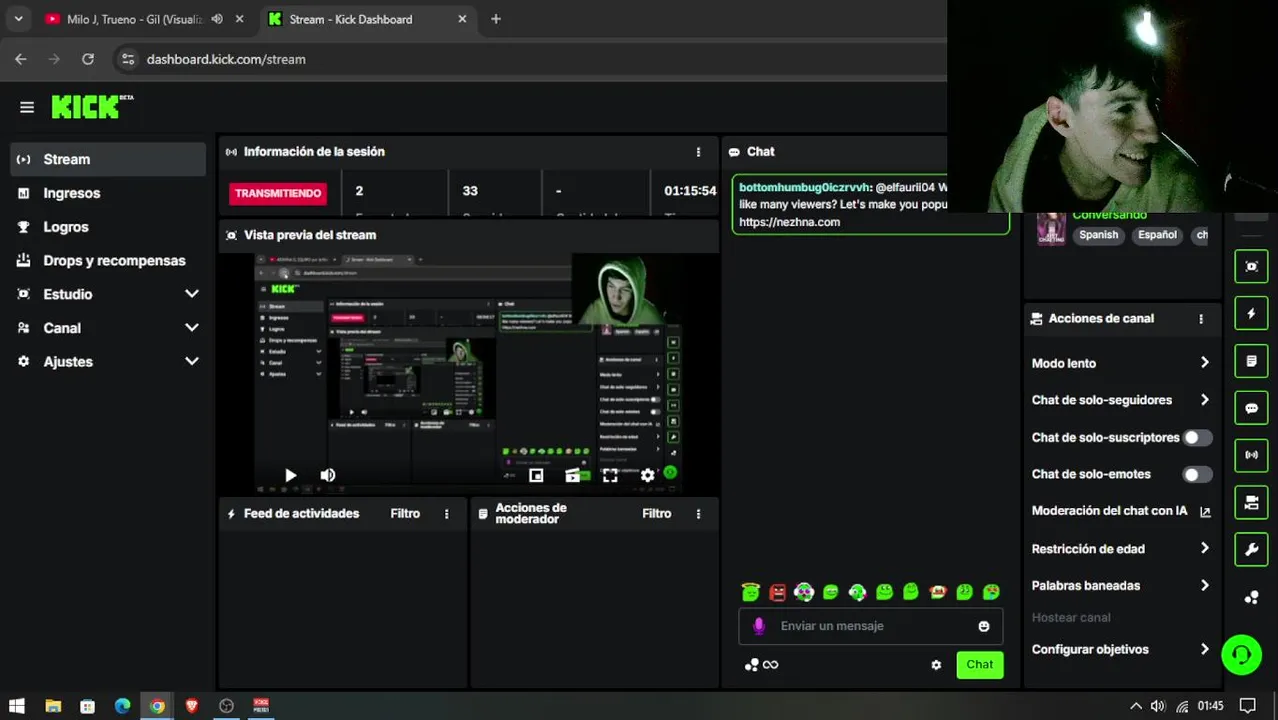Open OBS Studio from taskbar

[x=226, y=706]
